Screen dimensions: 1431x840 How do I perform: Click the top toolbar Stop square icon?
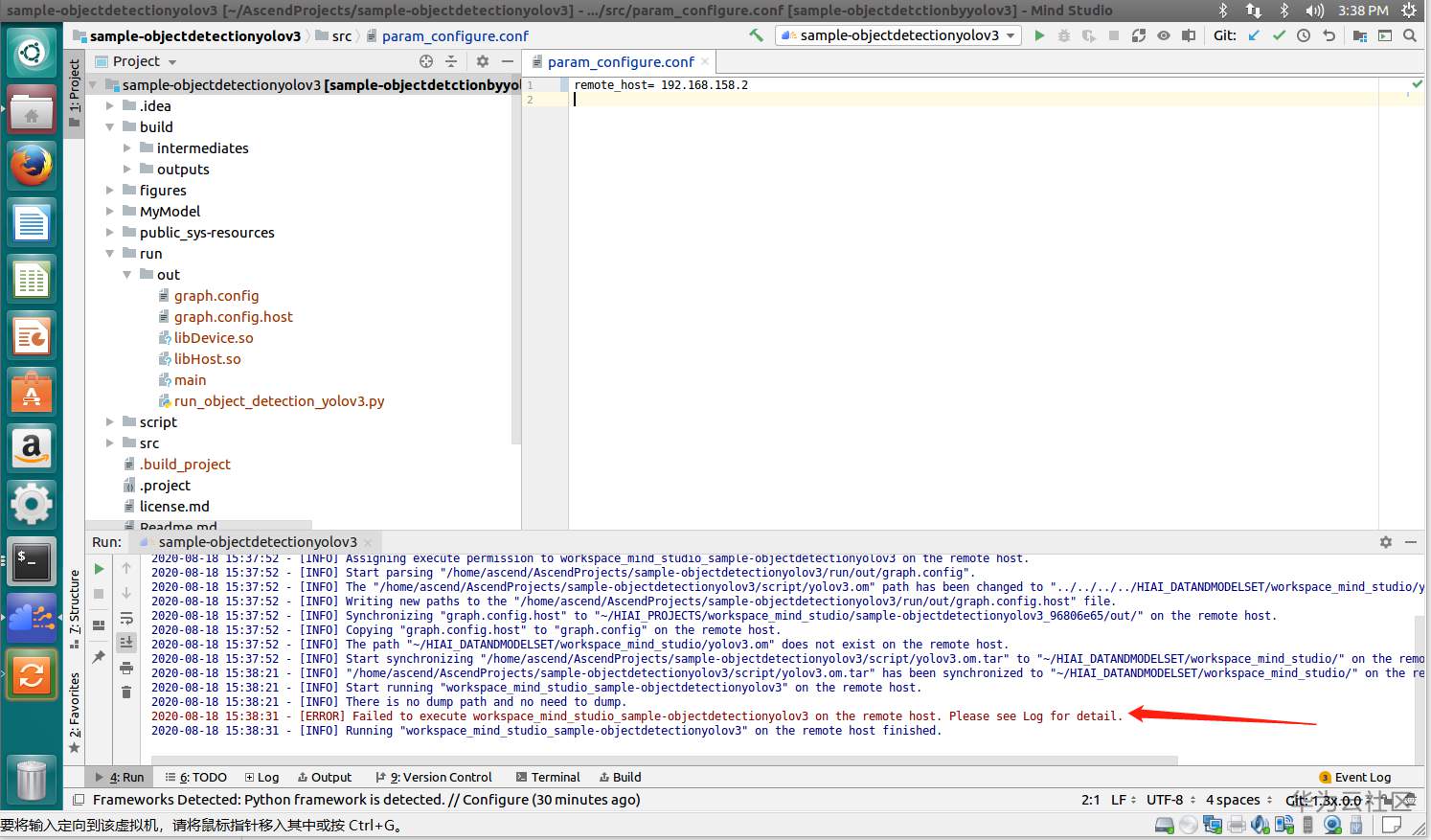(1114, 35)
